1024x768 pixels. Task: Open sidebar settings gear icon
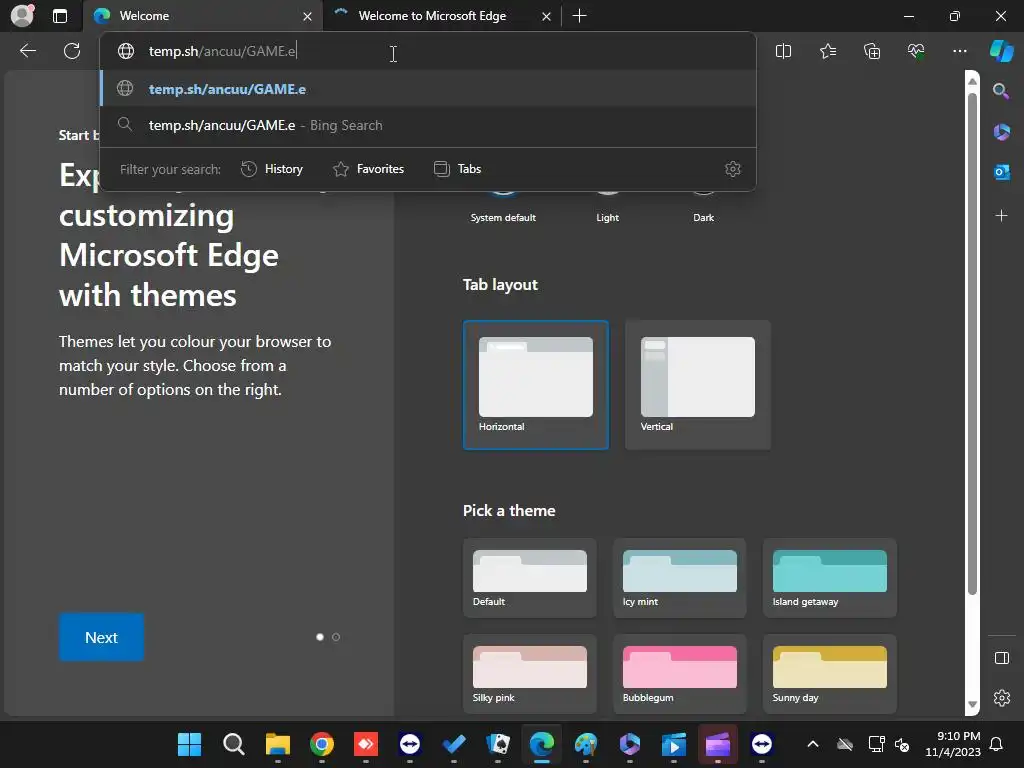click(1001, 697)
